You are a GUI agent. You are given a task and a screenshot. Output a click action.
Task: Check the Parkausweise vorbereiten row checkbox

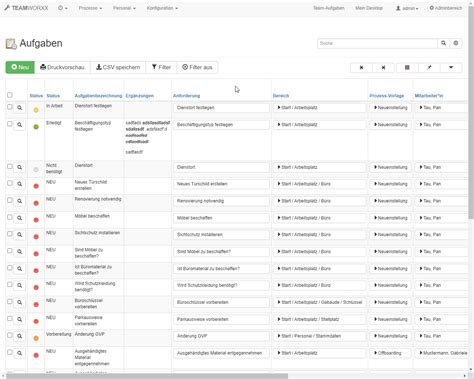click(10, 319)
